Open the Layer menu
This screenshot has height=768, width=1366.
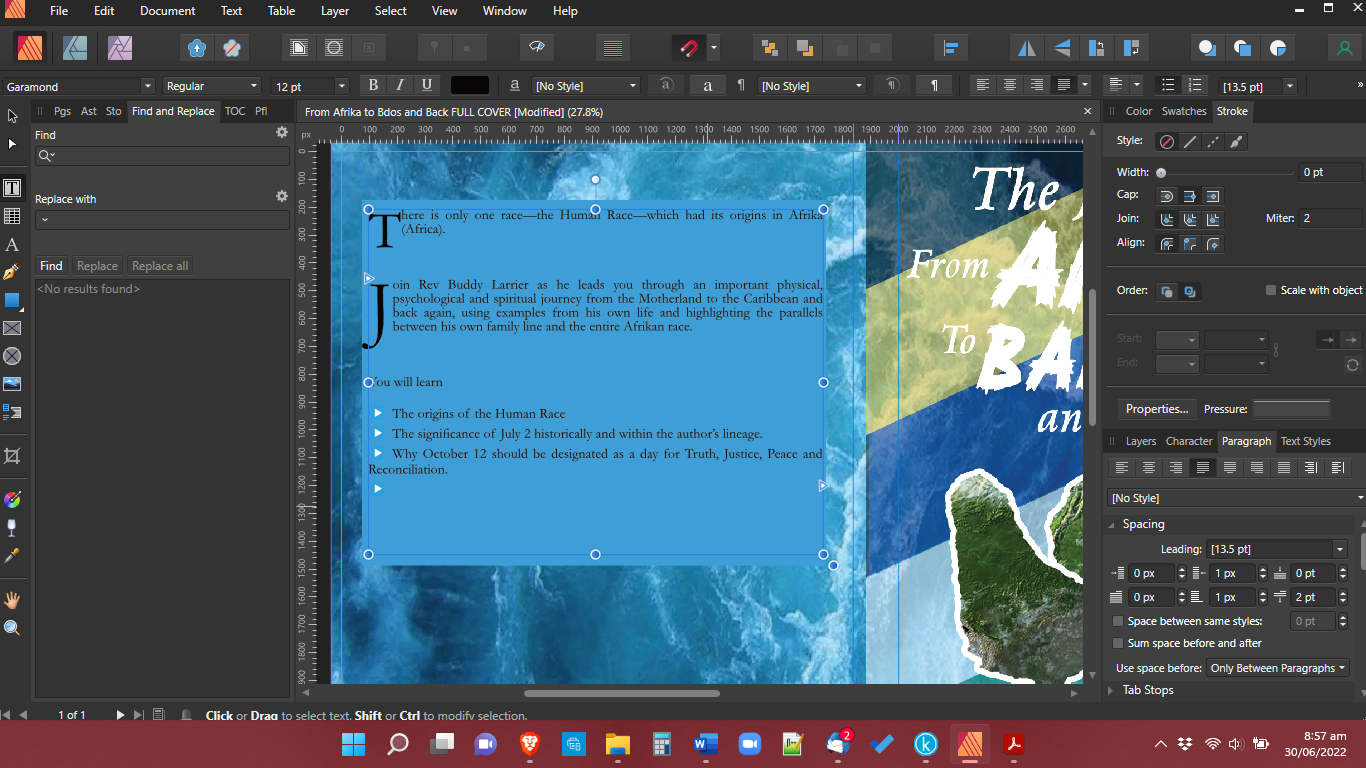[334, 11]
